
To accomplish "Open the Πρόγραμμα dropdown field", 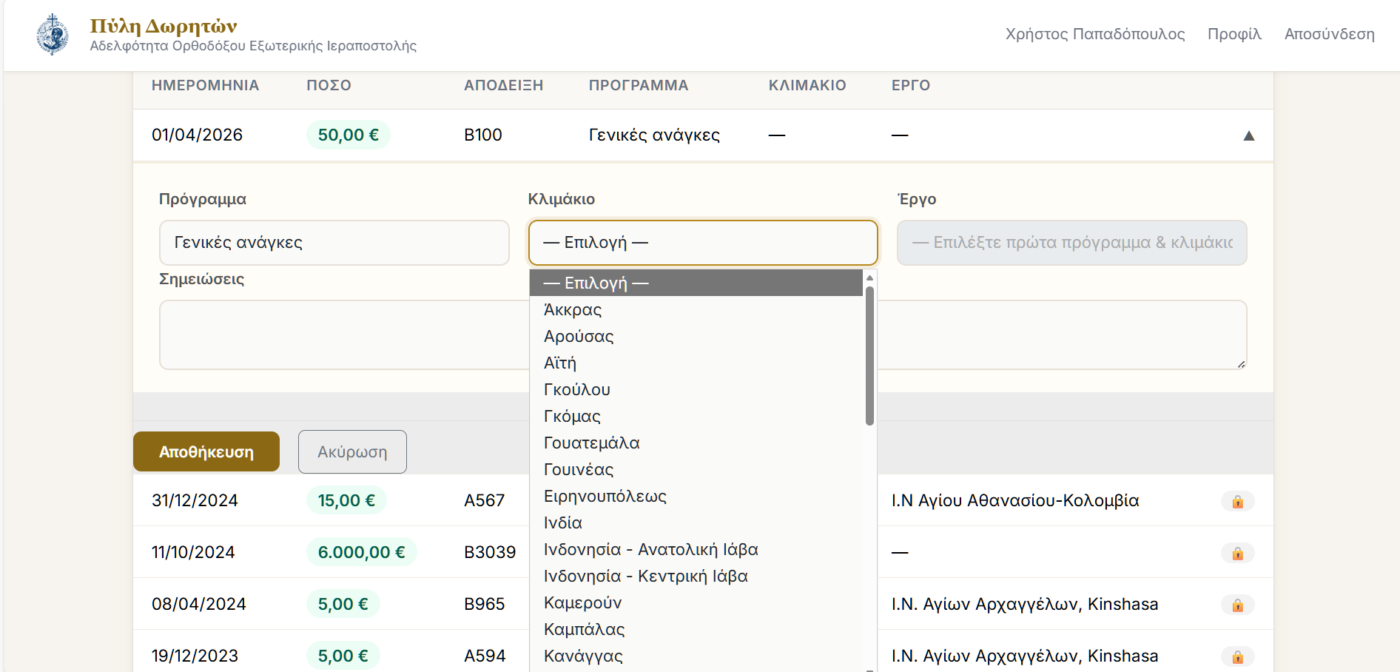I will pos(334,243).
